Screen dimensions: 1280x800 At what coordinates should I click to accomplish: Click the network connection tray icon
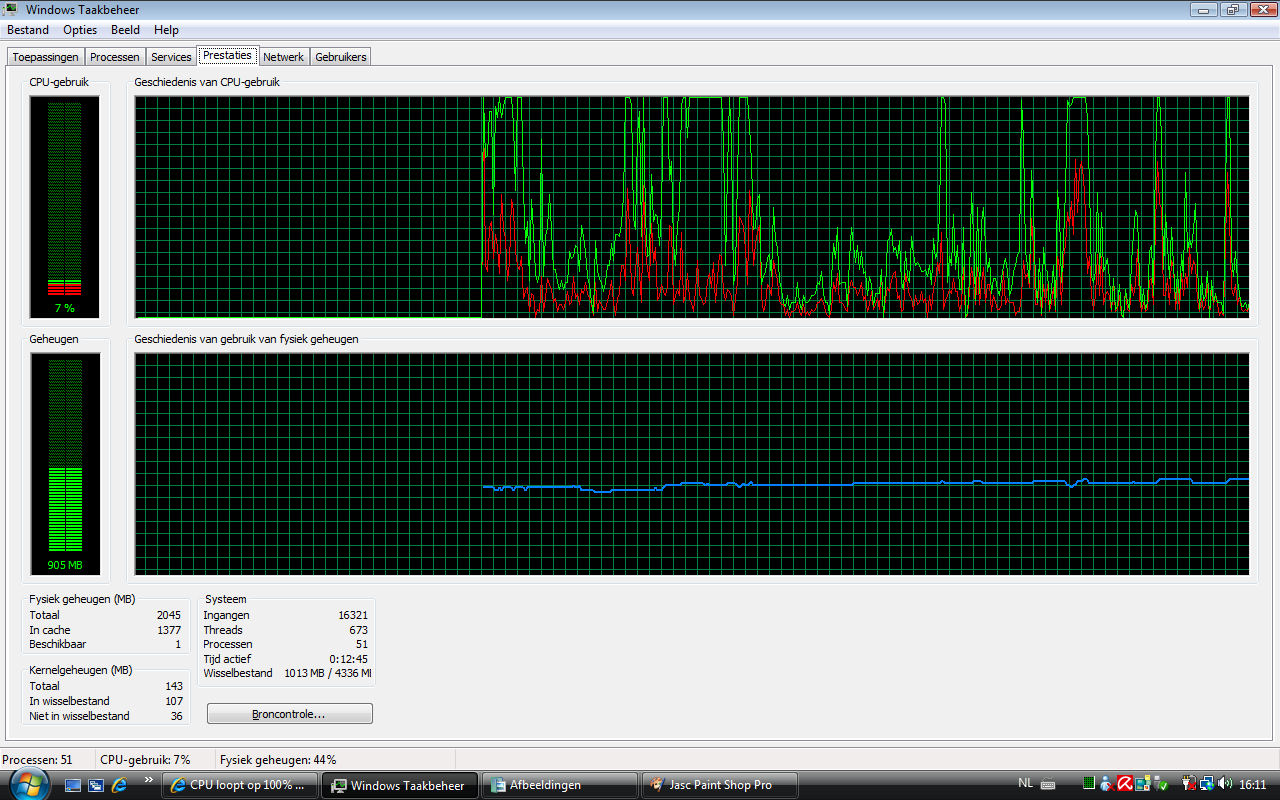click(1207, 784)
